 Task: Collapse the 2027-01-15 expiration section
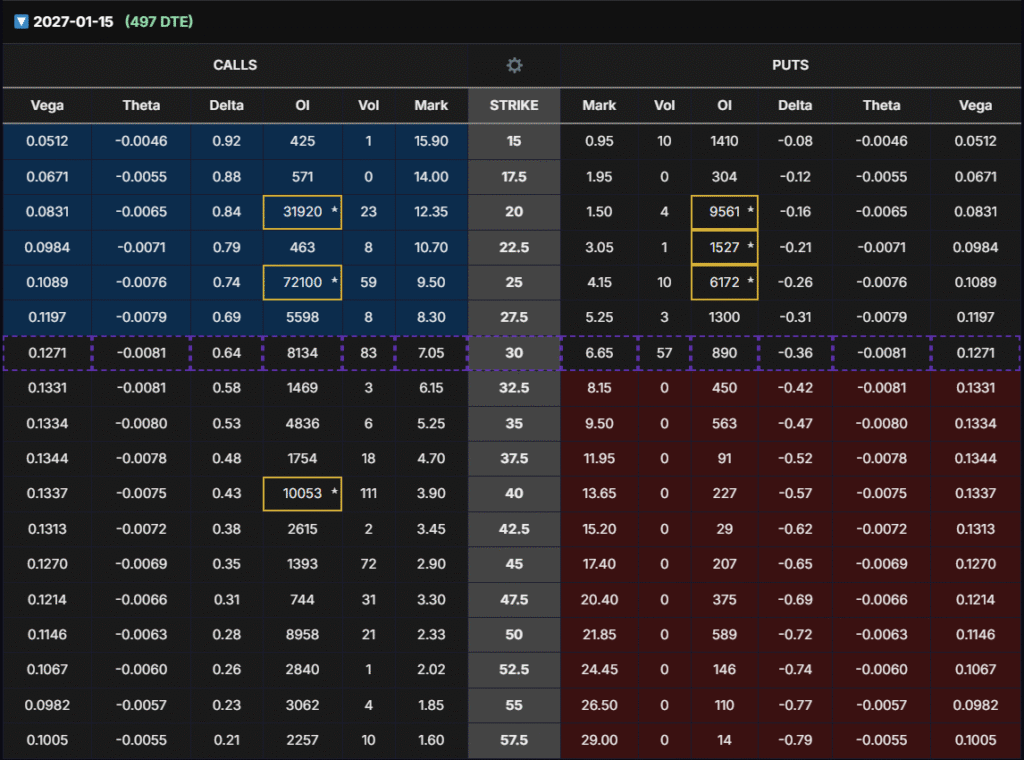click(x=21, y=22)
